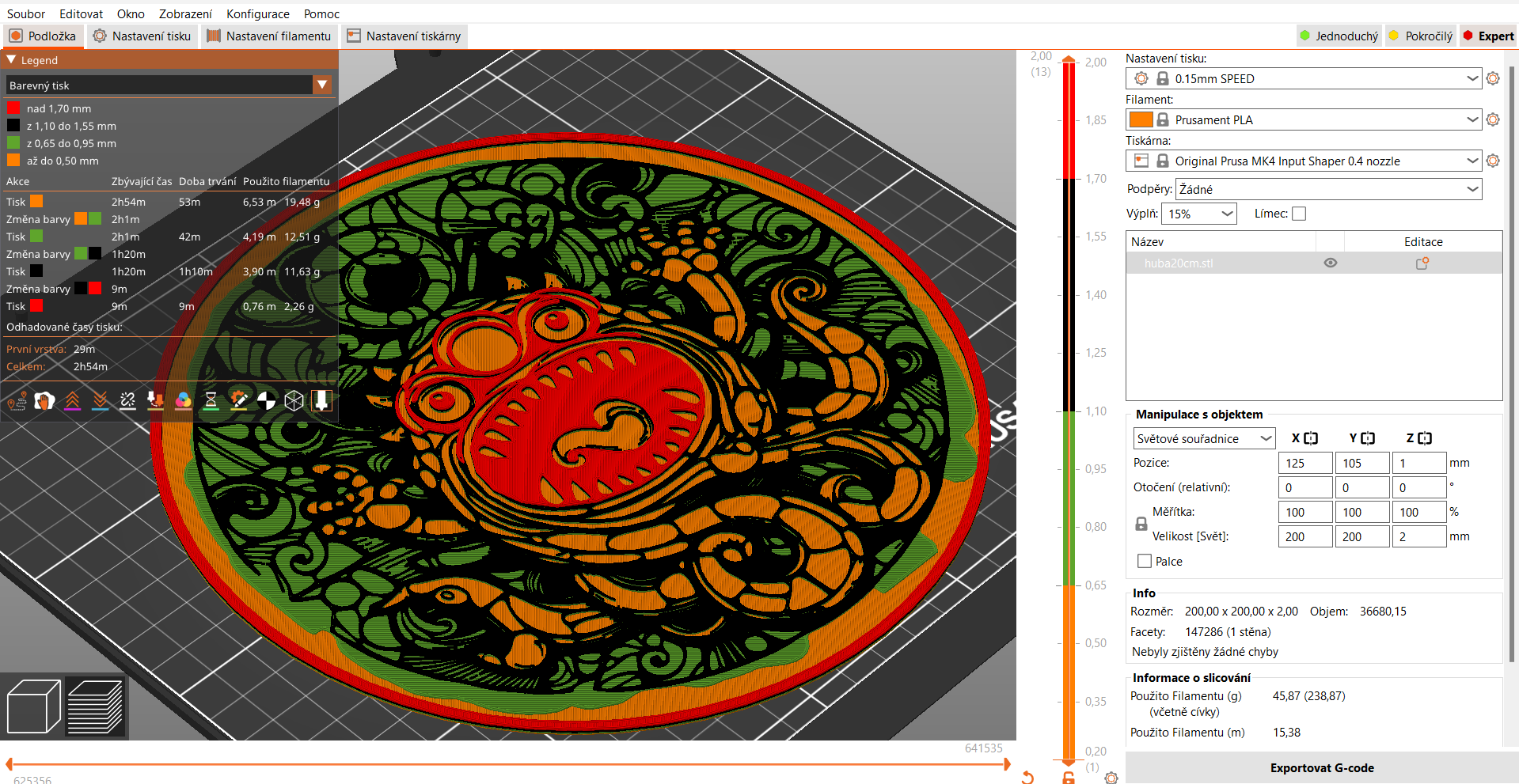This screenshot has height=784, width=1519.
Task: Click the undo arrow icon below vertical slider
Action: pos(1027,778)
